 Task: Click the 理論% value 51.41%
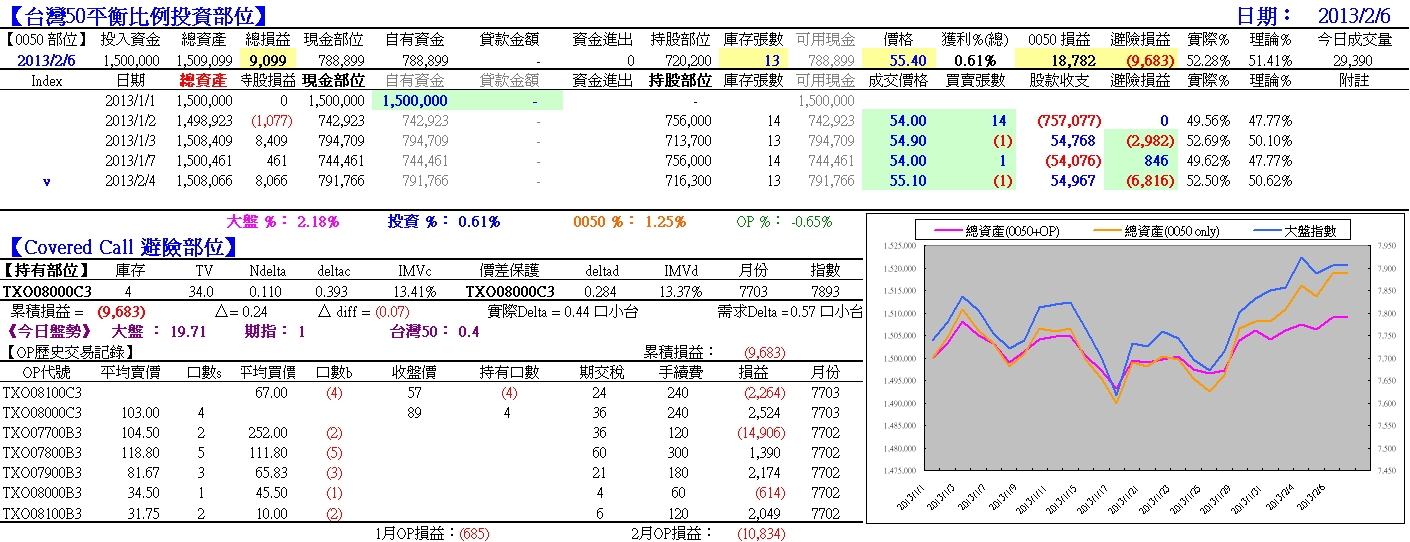[x=1270, y=60]
